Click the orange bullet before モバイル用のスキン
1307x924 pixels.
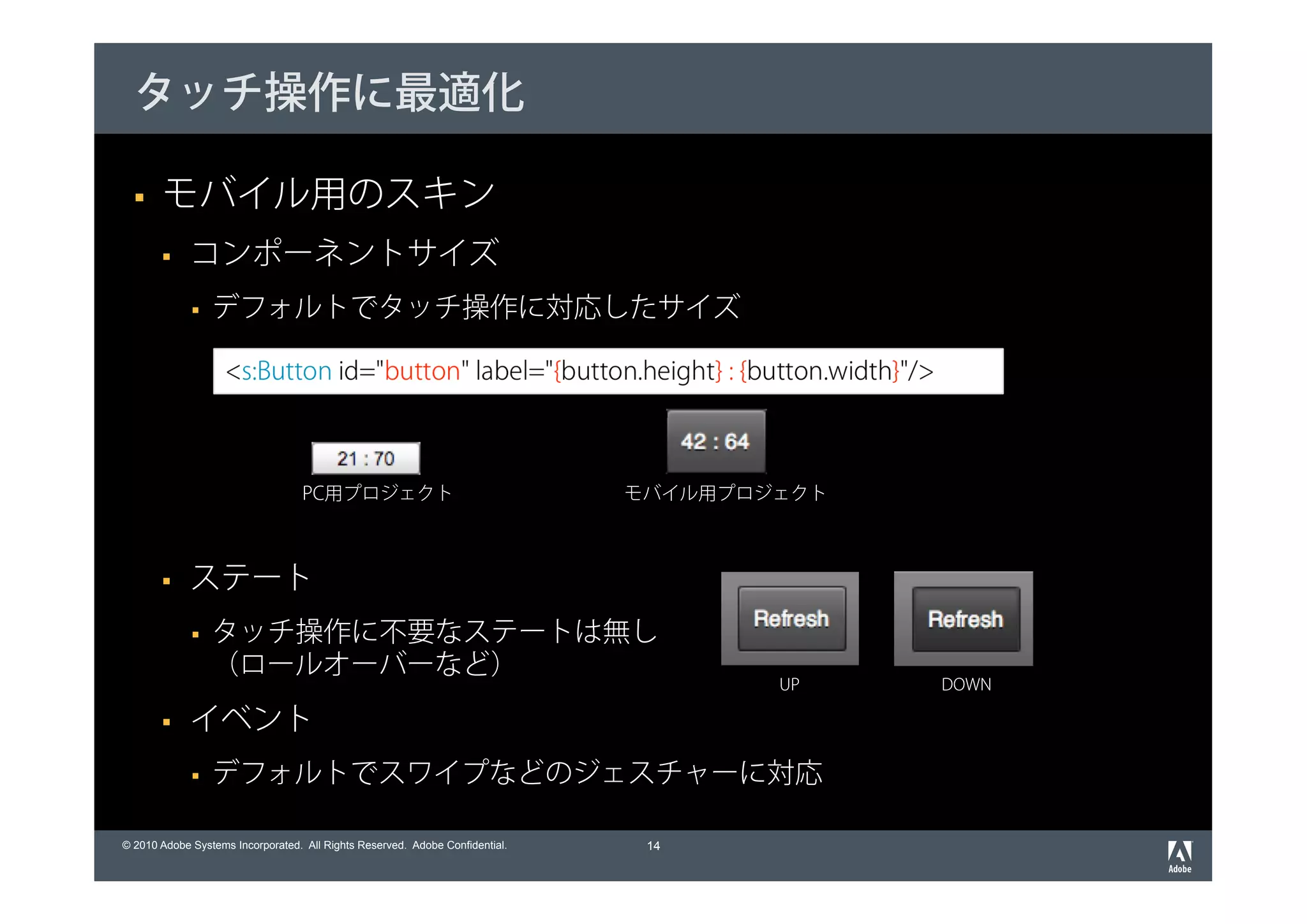pyautogui.click(x=139, y=198)
